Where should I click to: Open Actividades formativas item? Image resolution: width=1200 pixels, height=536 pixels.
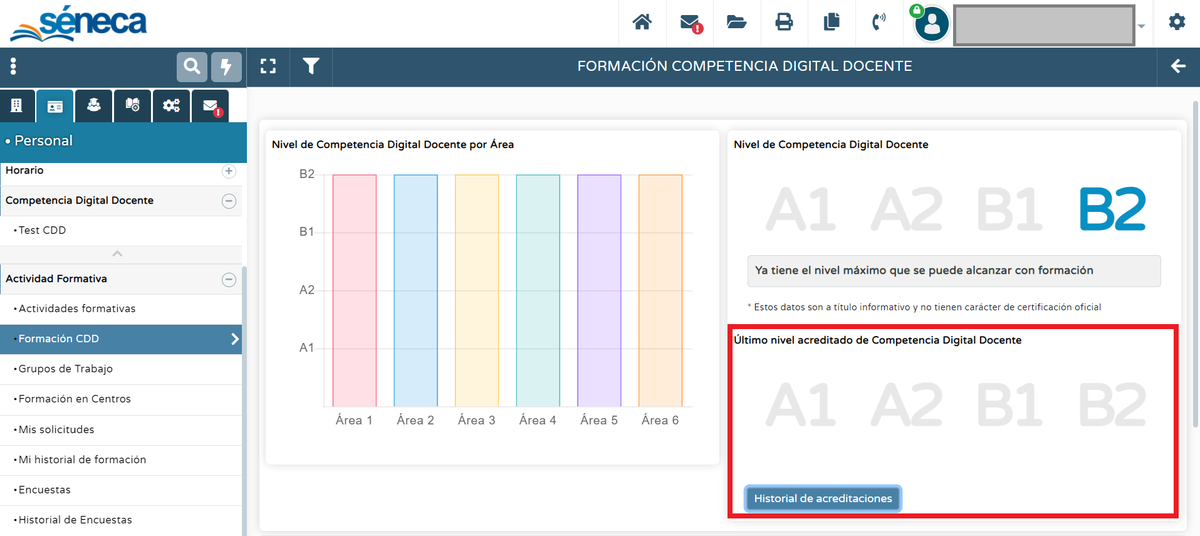(x=75, y=309)
